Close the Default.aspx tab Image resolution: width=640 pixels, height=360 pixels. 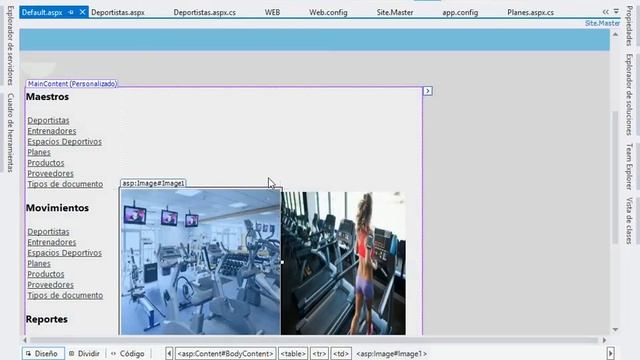82,12
